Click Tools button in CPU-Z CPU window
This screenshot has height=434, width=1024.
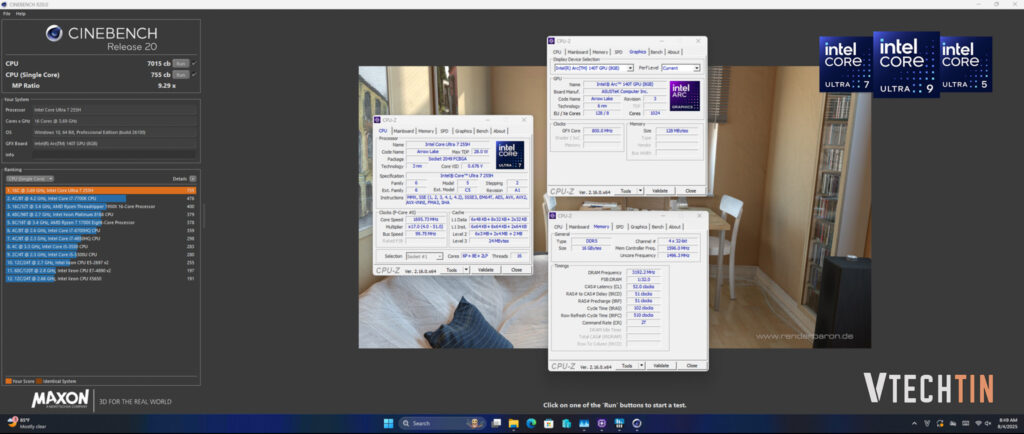point(451,270)
